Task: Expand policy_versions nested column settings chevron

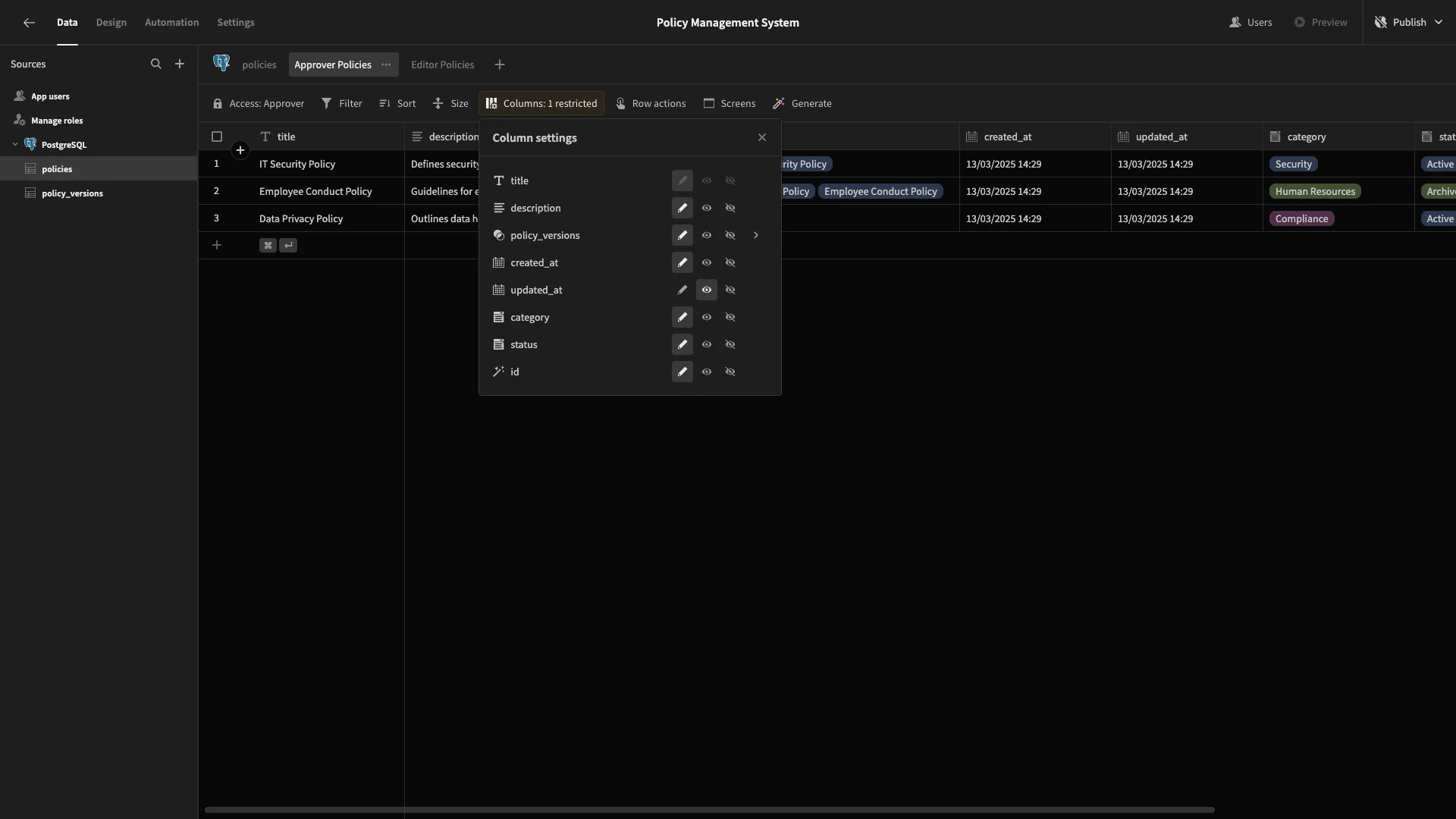Action: [756, 235]
